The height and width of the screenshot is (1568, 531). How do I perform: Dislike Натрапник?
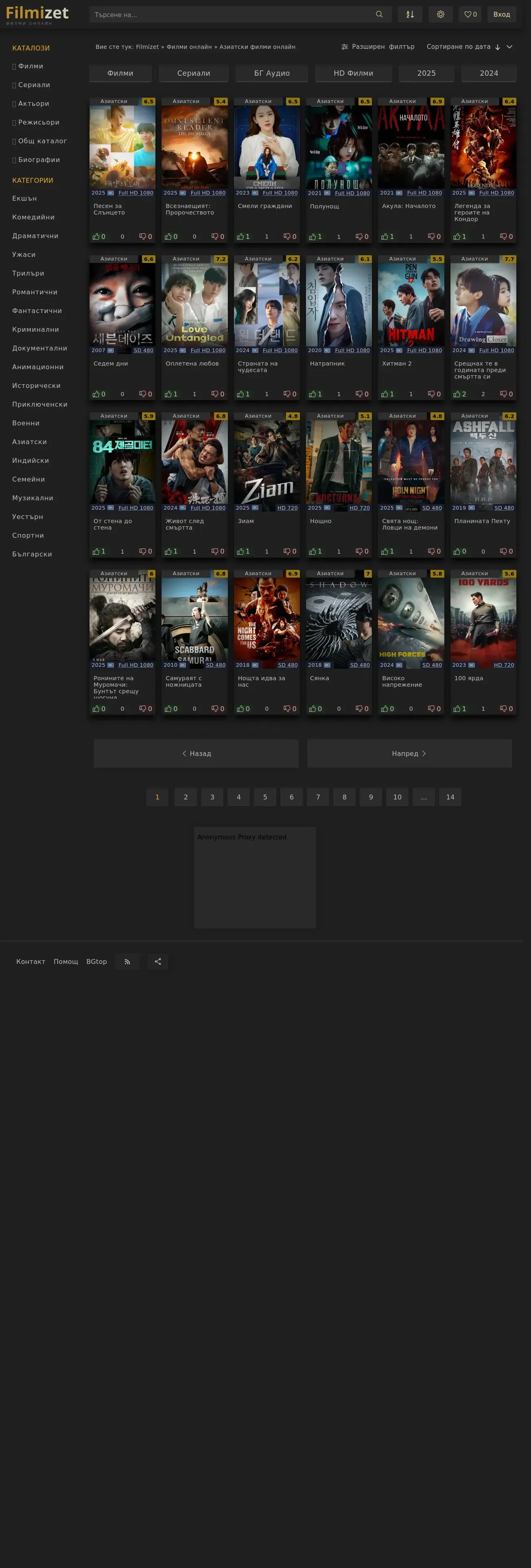point(362,394)
